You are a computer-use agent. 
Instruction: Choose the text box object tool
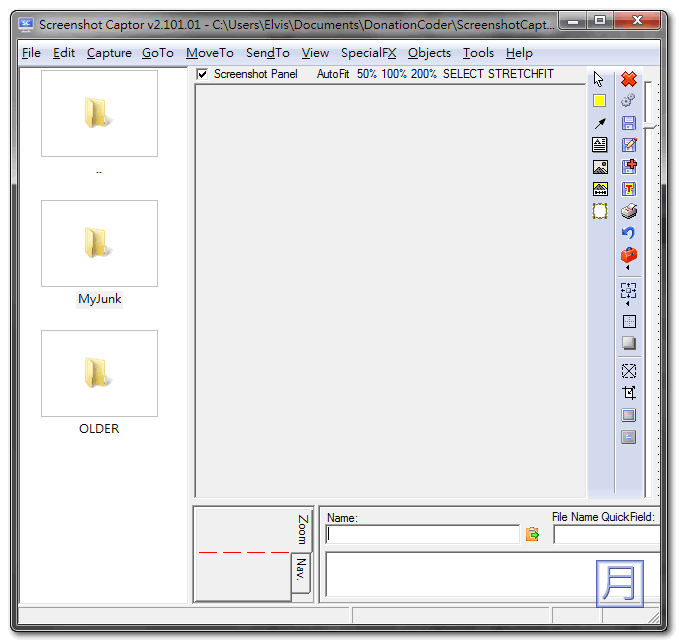click(600, 145)
